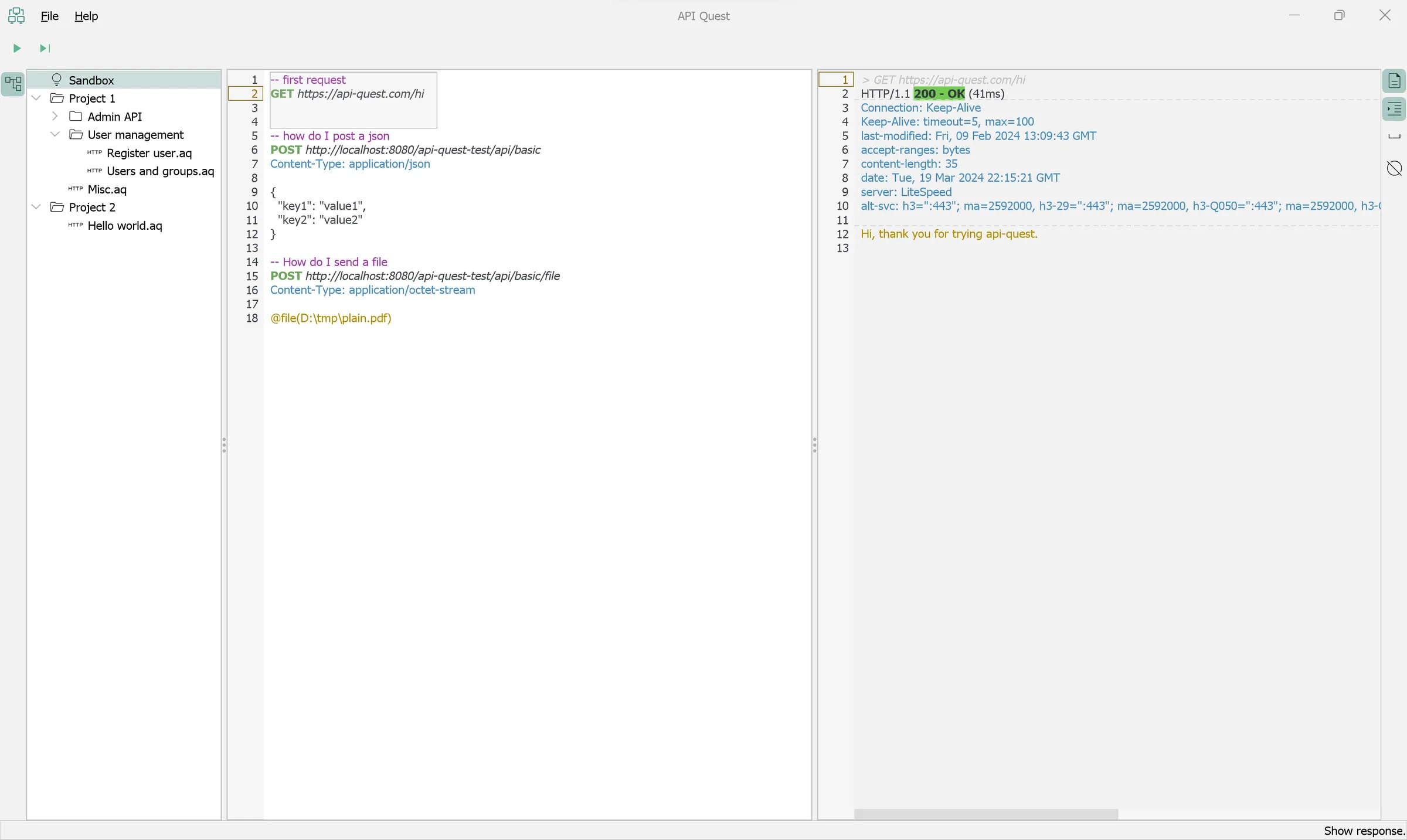Click the API Quest app logo icon

pos(16,16)
